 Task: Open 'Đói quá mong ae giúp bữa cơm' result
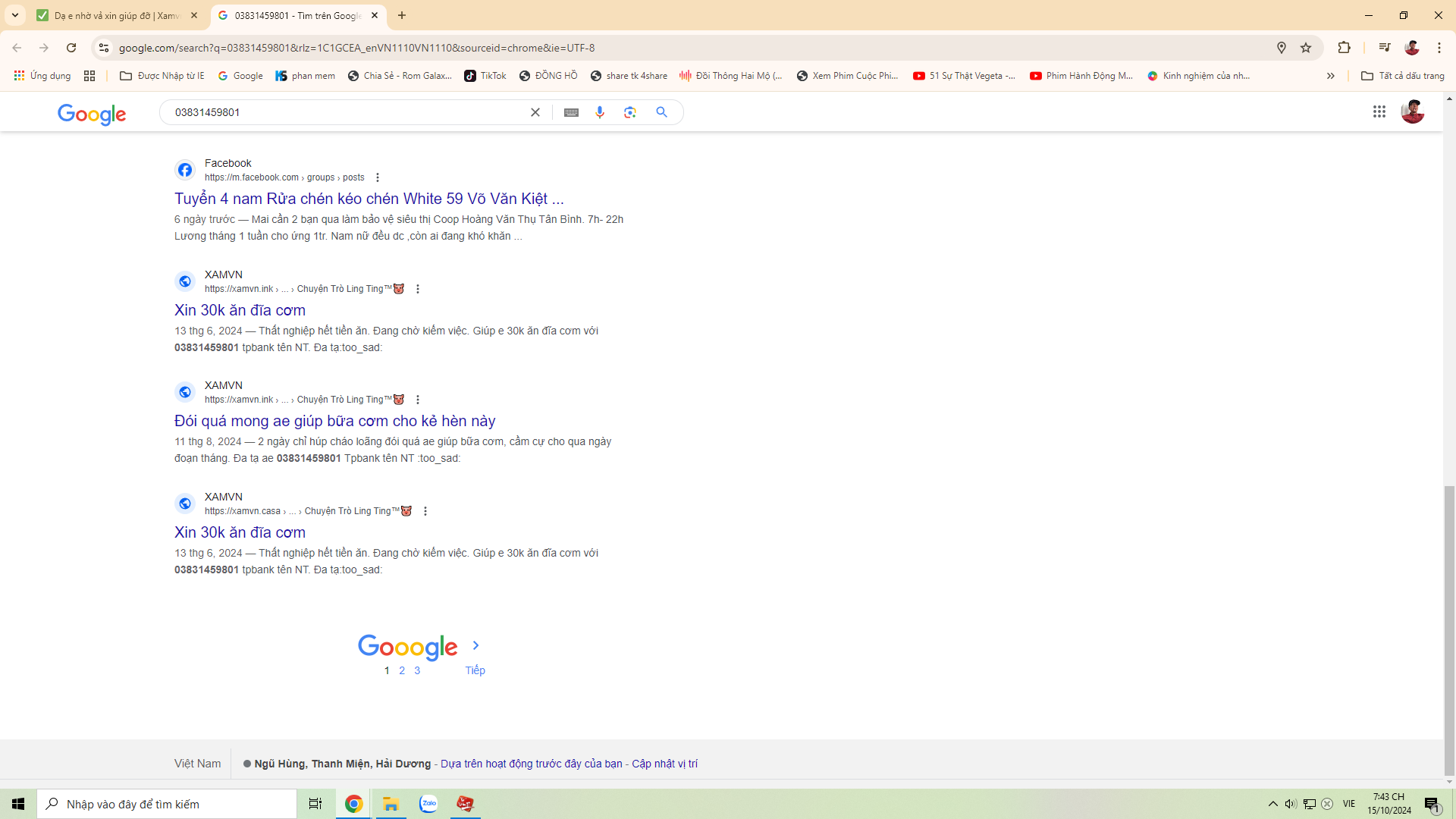tap(334, 421)
